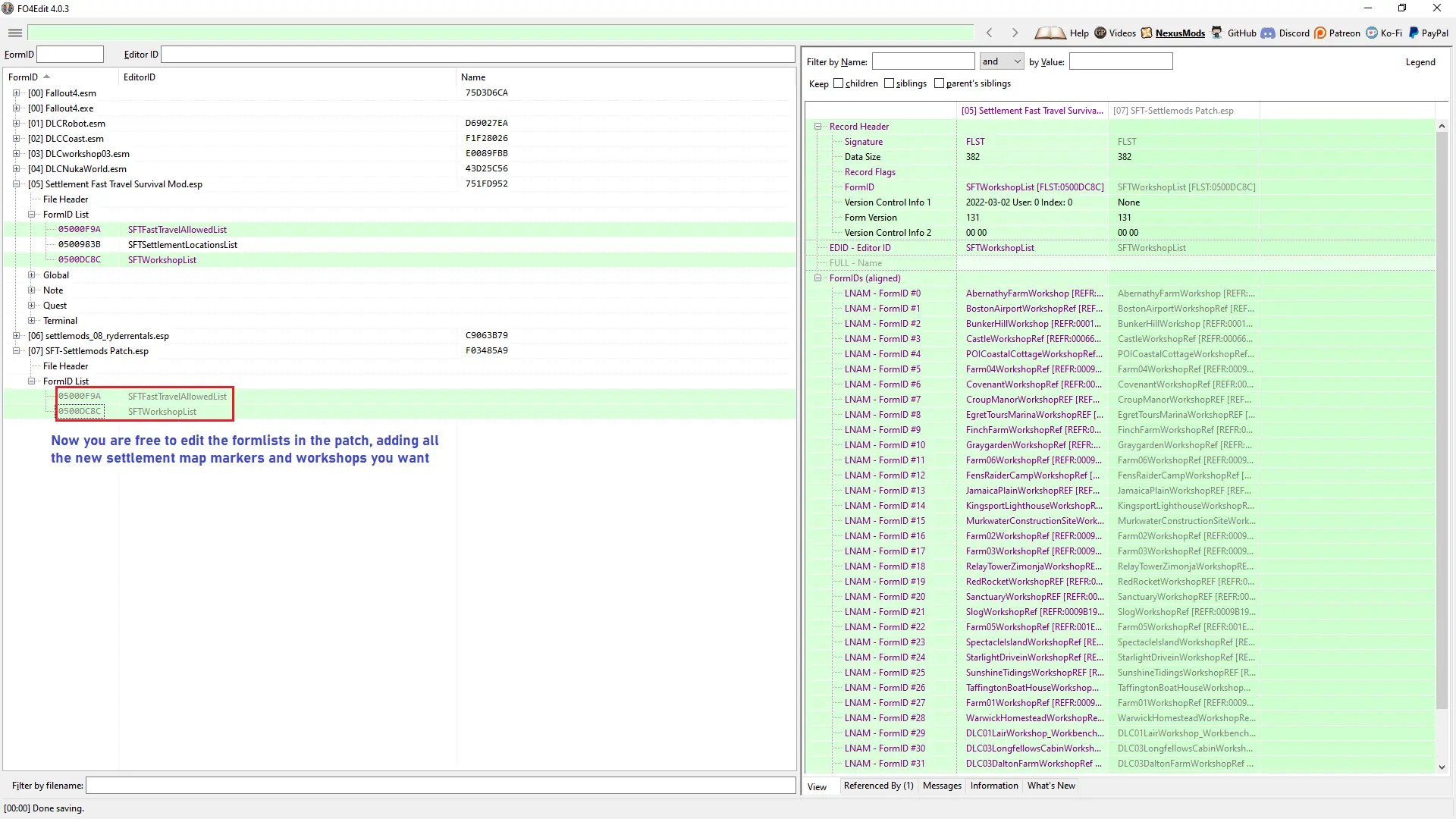
Task: Select EDID - Editor ID row
Action: 1119,248
